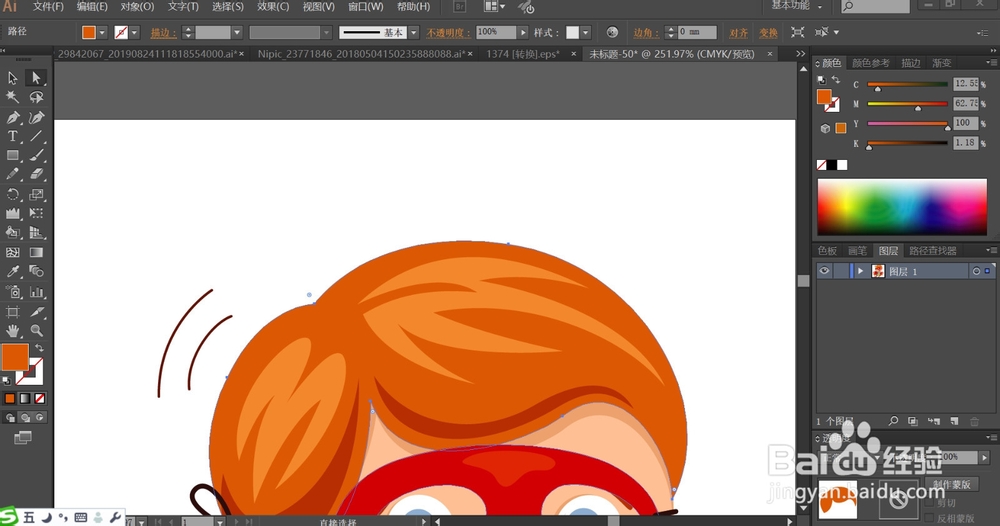Switch to 1374 [转换].eps document tab
1000x526 pixels.
(x=522, y=54)
